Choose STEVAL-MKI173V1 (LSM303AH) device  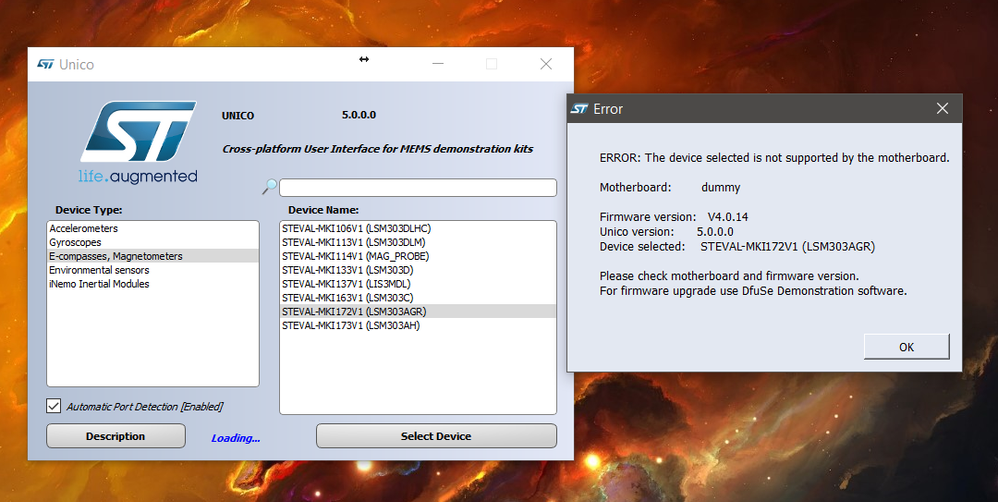click(418, 326)
